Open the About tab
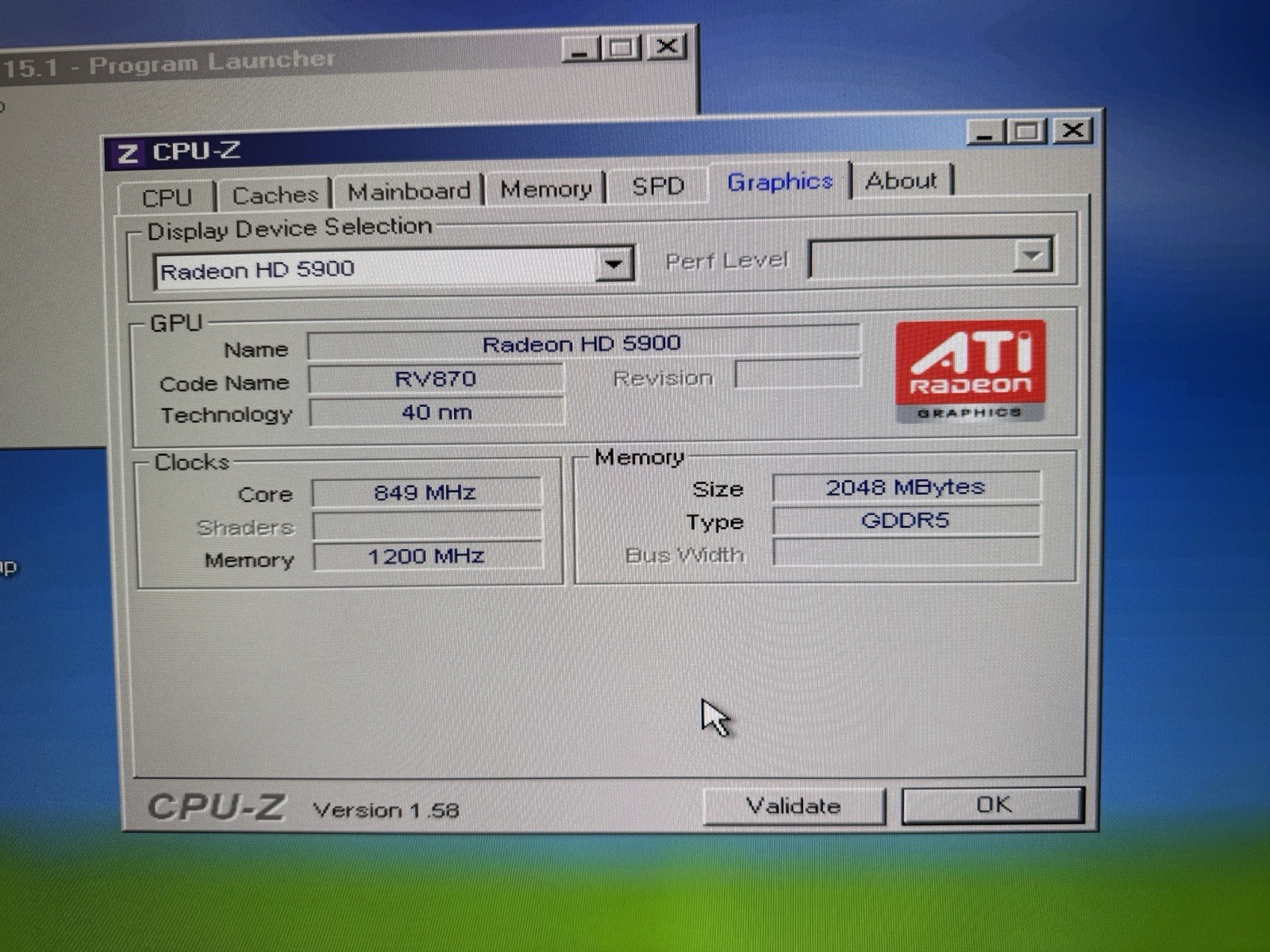The image size is (1270, 952). click(901, 181)
